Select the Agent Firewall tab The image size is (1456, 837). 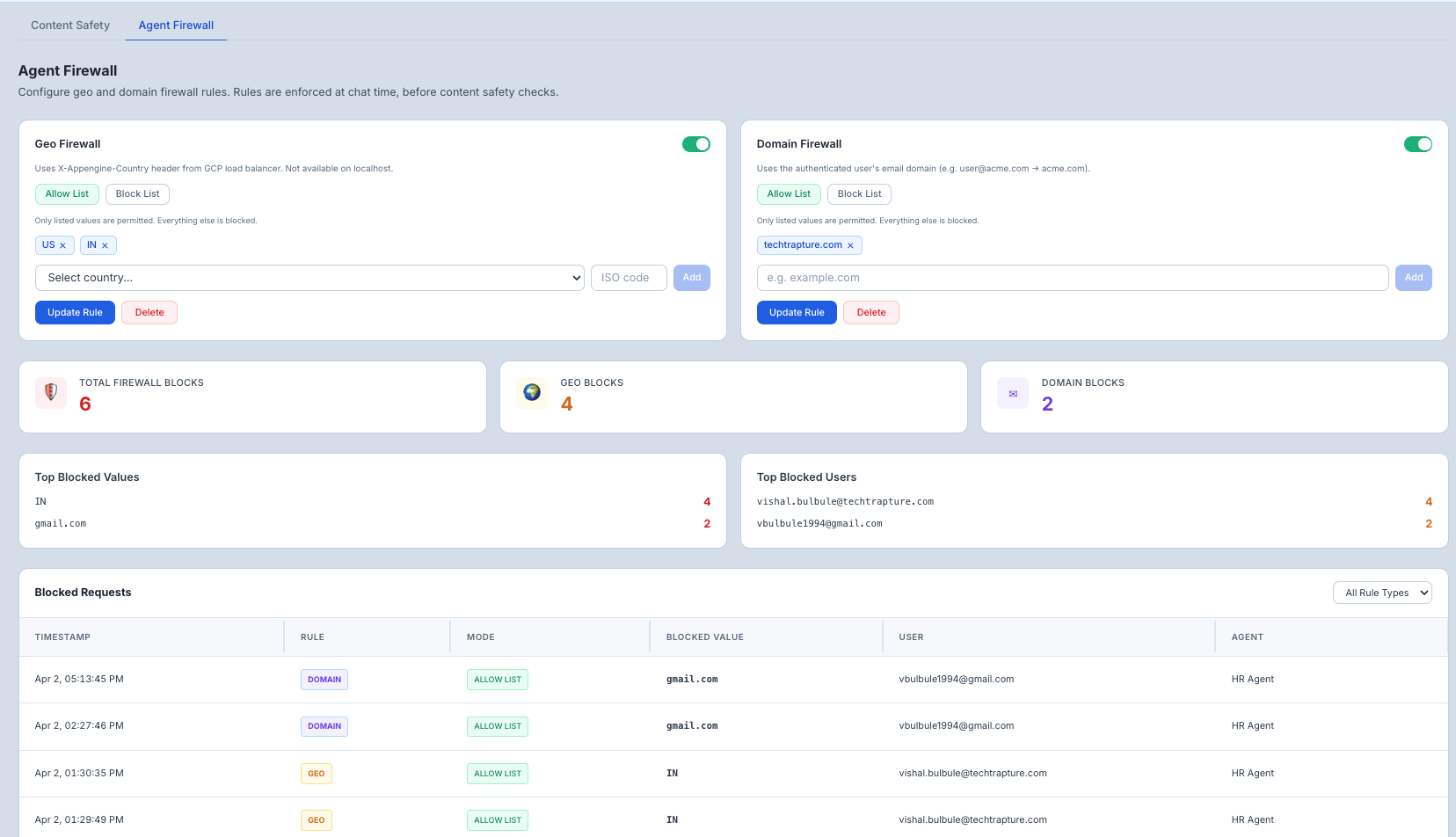175,25
